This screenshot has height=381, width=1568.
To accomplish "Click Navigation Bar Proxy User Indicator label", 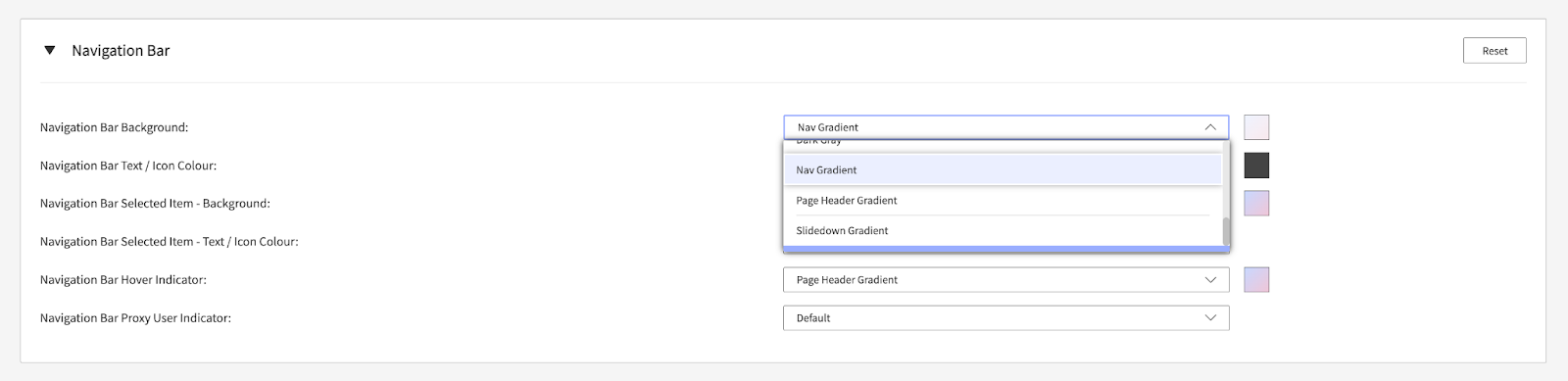I will click(135, 318).
